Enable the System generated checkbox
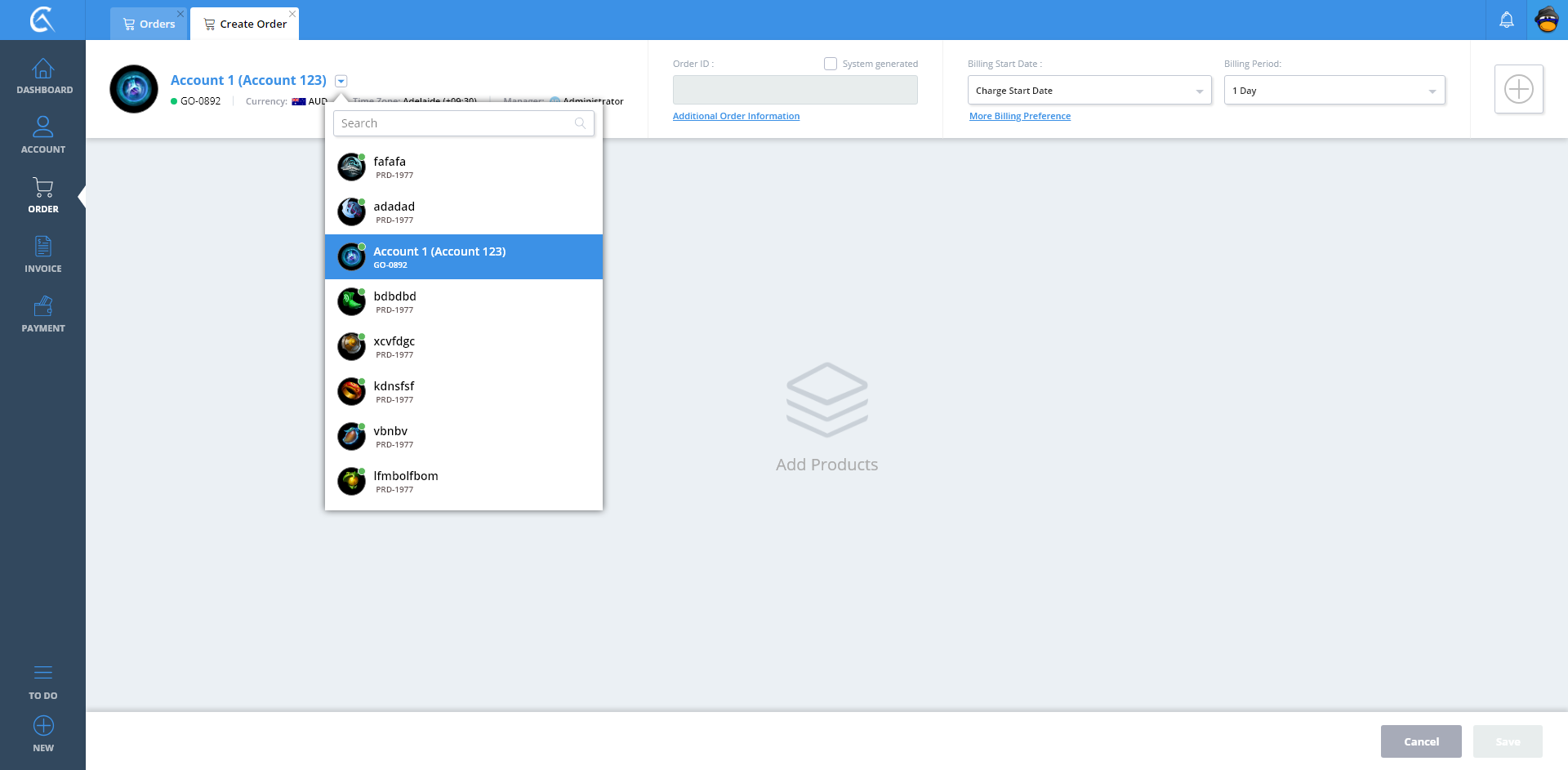The height and width of the screenshot is (770, 1568). [x=831, y=64]
